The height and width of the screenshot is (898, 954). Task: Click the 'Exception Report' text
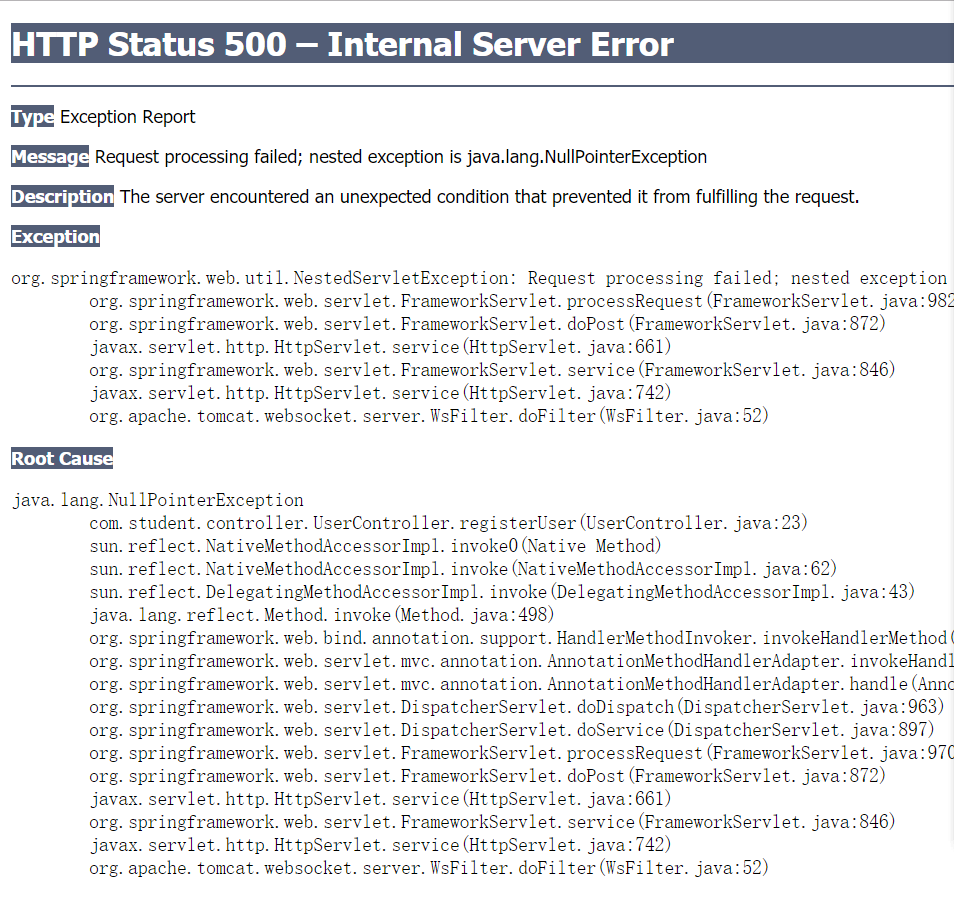pyautogui.click(x=128, y=117)
